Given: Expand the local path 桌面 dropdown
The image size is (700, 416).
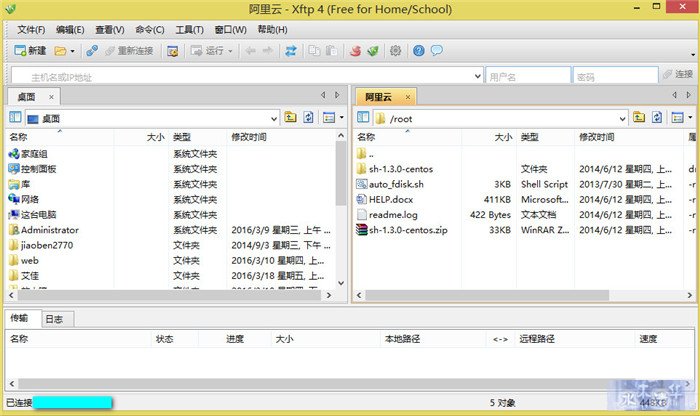Looking at the screenshot, I should (x=274, y=119).
